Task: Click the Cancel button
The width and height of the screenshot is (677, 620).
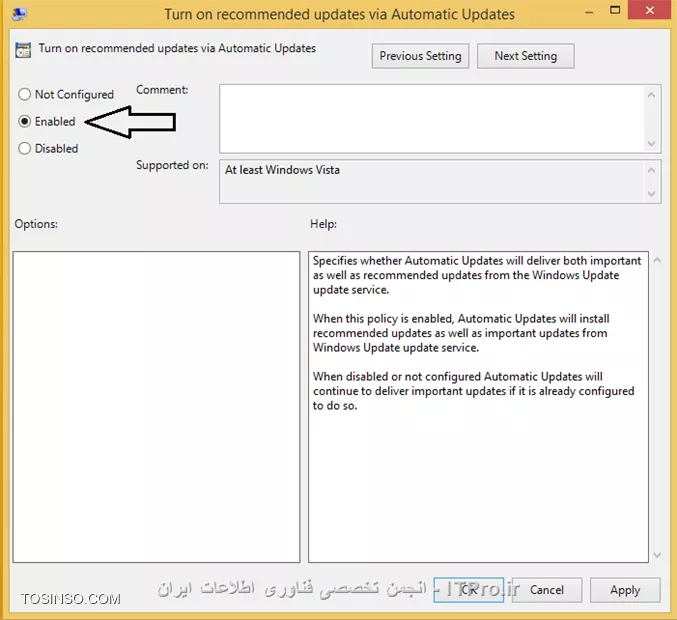Action: 547,590
